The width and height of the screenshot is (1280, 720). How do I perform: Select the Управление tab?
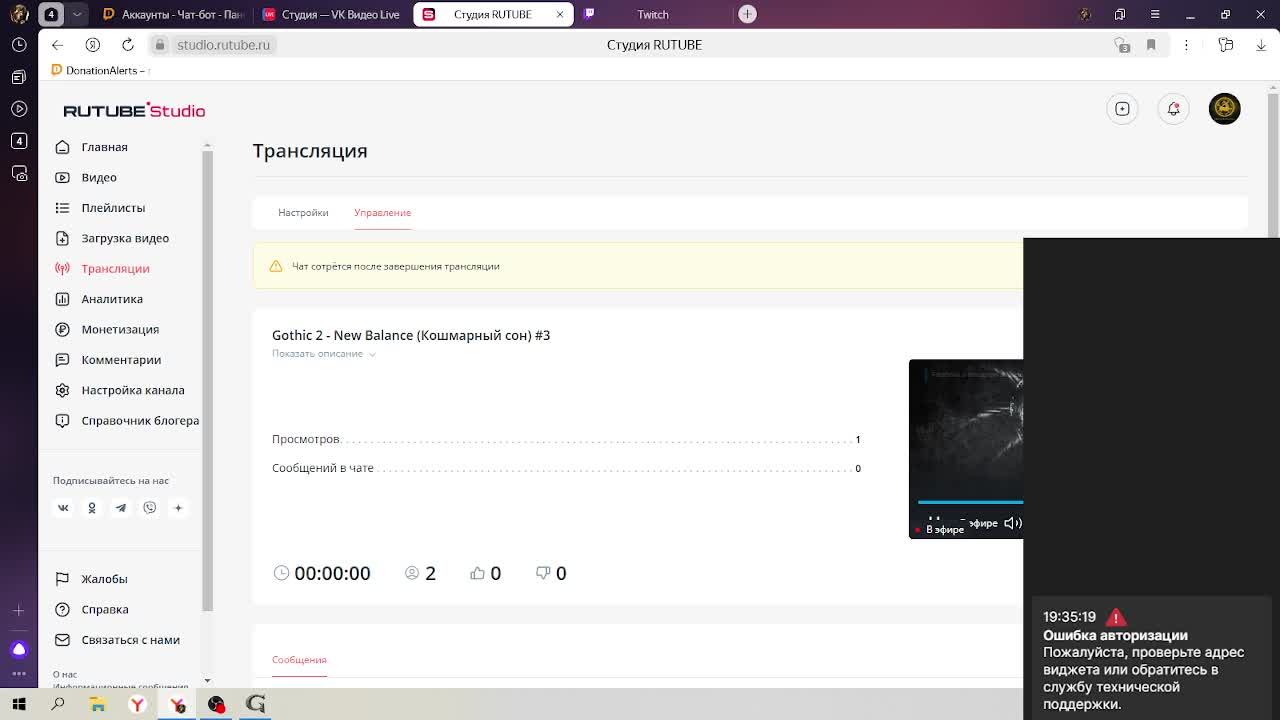(x=382, y=212)
